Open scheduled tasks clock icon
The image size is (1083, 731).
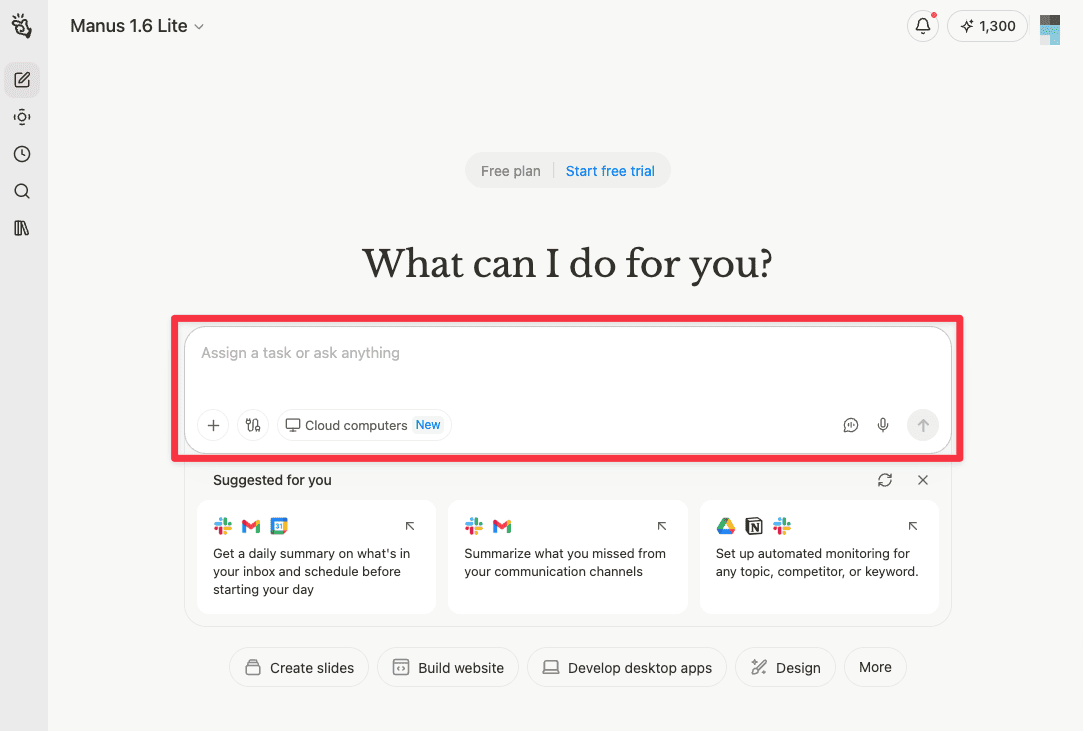[22, 154]
